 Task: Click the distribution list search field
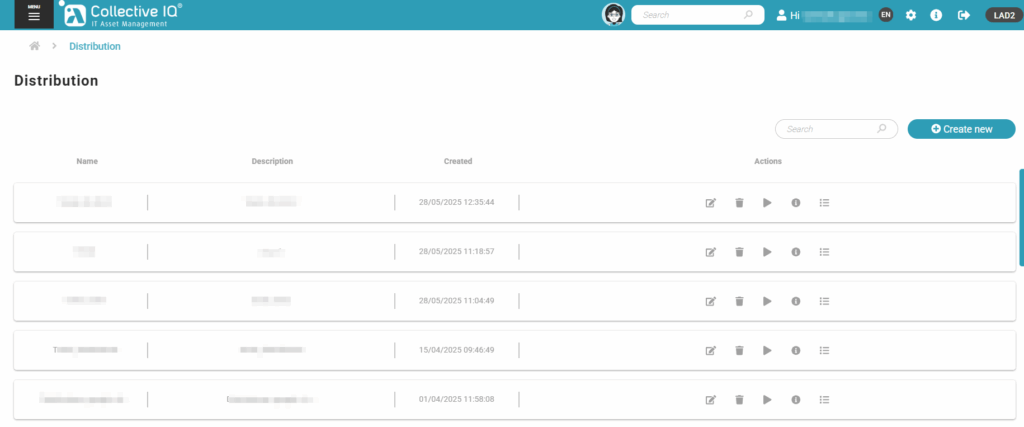[828, 129]
